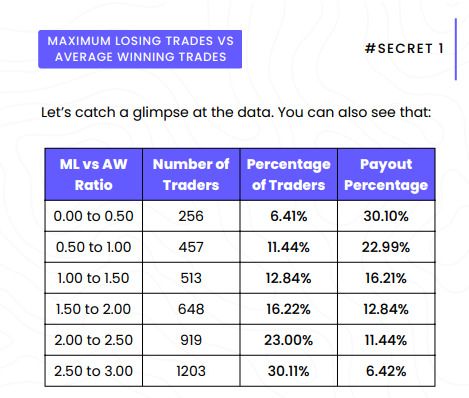
Task: Select the 0.00 to 0.50 ratio cell
Action: [94, 216]
